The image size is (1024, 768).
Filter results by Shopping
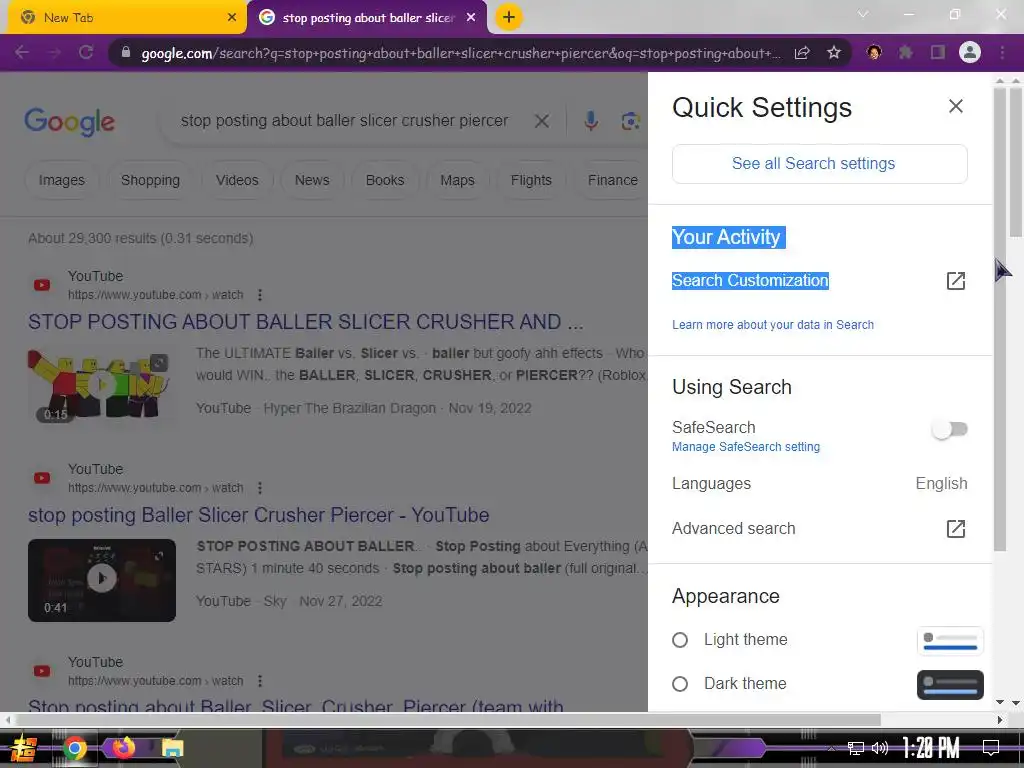coord(150,180)
